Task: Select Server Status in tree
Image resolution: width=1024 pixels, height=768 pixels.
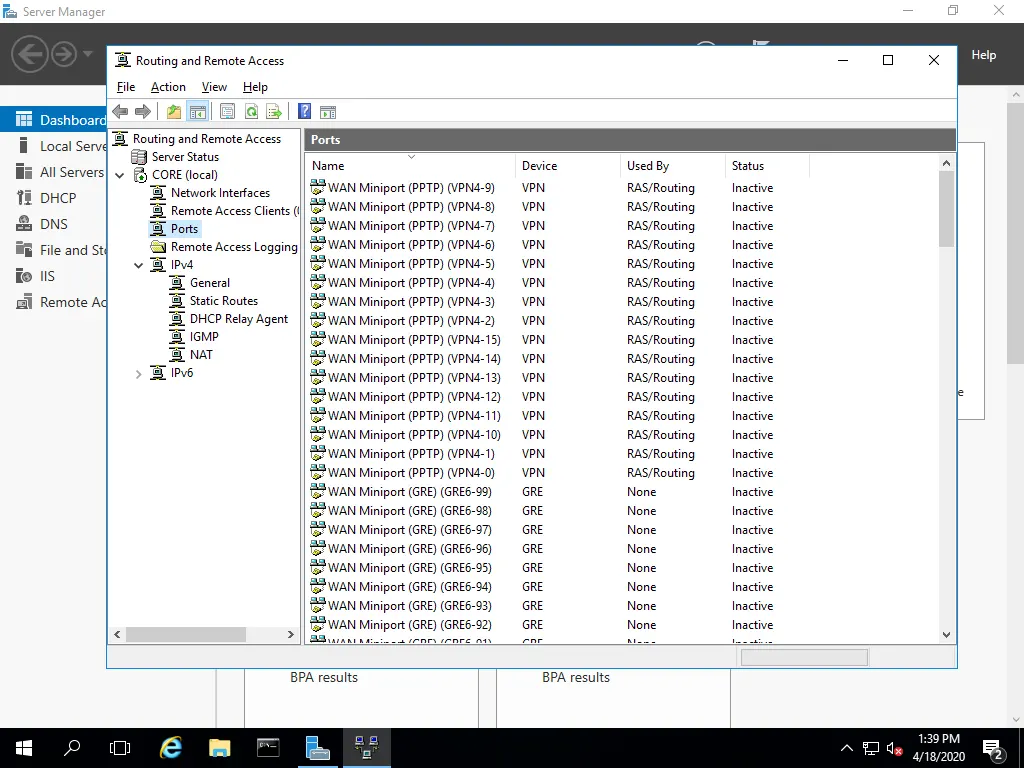Action: click(185, 157)
